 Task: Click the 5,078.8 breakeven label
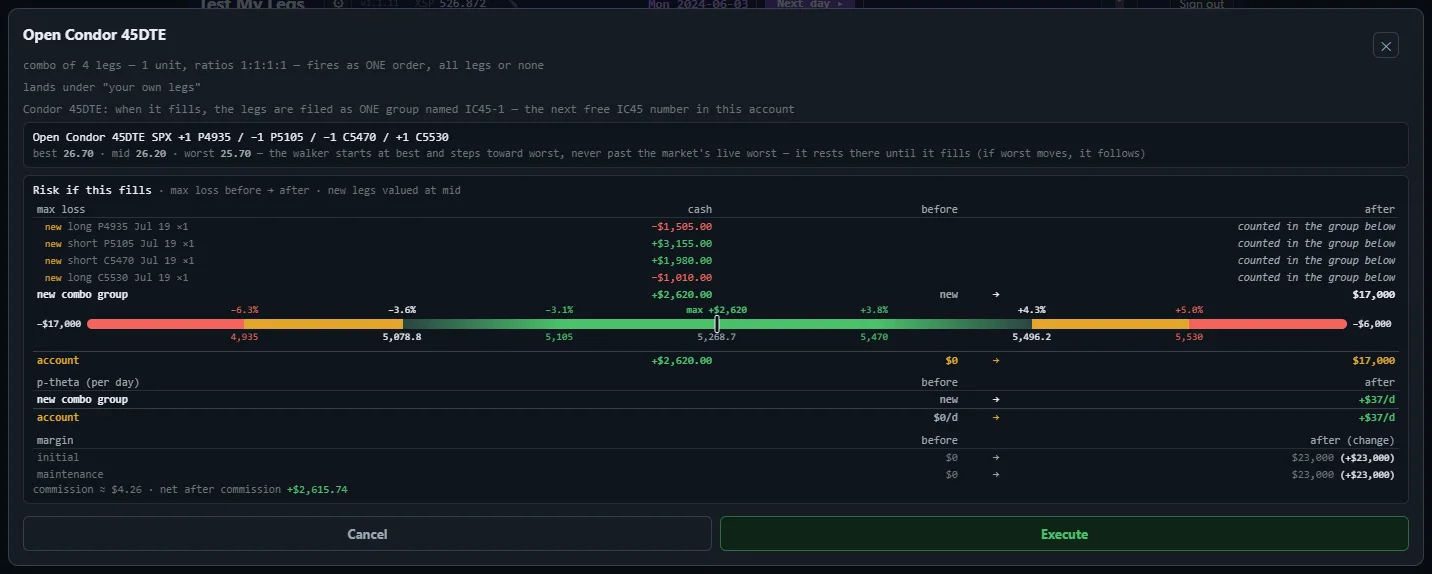pos(402,337)
